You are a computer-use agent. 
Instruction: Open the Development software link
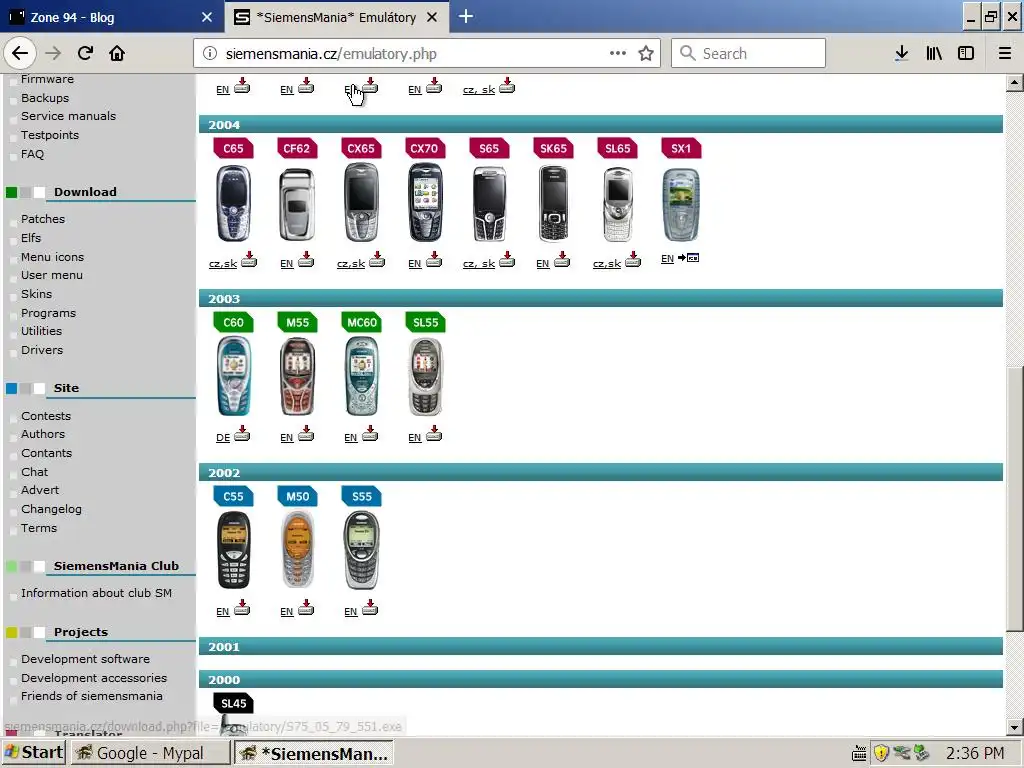pyautogui.click(x=85, y=659)
